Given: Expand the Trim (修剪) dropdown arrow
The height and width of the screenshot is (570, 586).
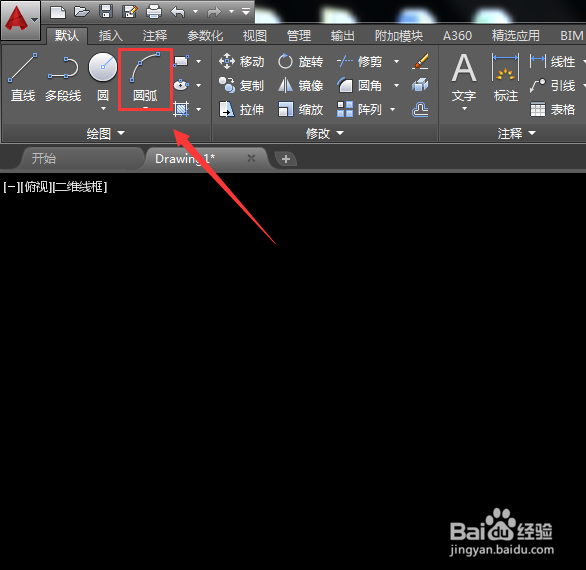Looking at the screenshot, I should point(396,61).
